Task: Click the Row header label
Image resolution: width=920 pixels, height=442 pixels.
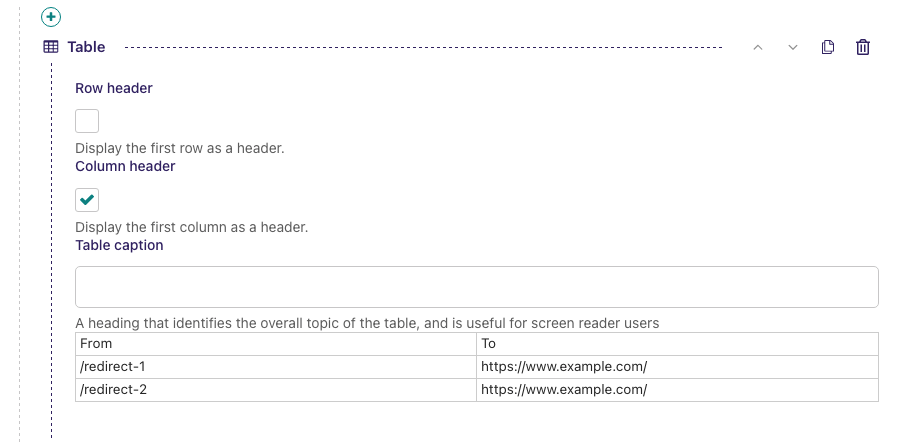Action: click(x=114, y=88)
